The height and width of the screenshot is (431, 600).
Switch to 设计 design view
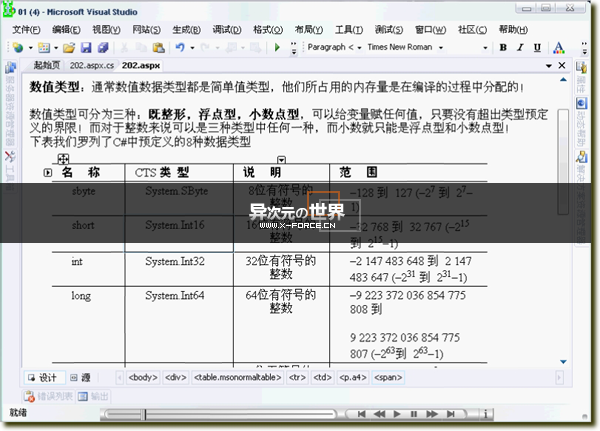pyautogui.click(x=44, y=378)
